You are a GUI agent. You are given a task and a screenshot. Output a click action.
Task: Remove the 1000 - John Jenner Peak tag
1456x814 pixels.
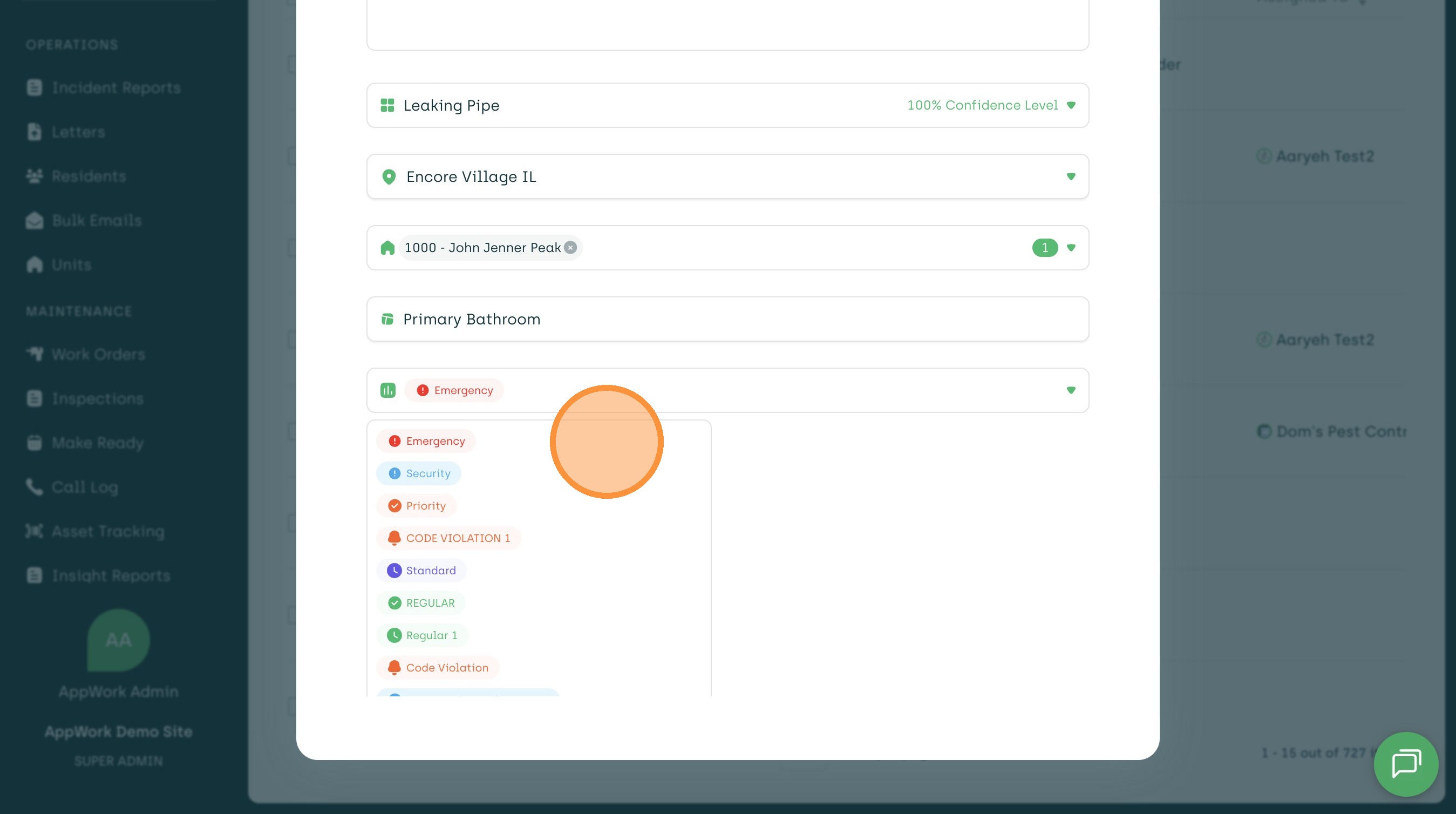571,248
